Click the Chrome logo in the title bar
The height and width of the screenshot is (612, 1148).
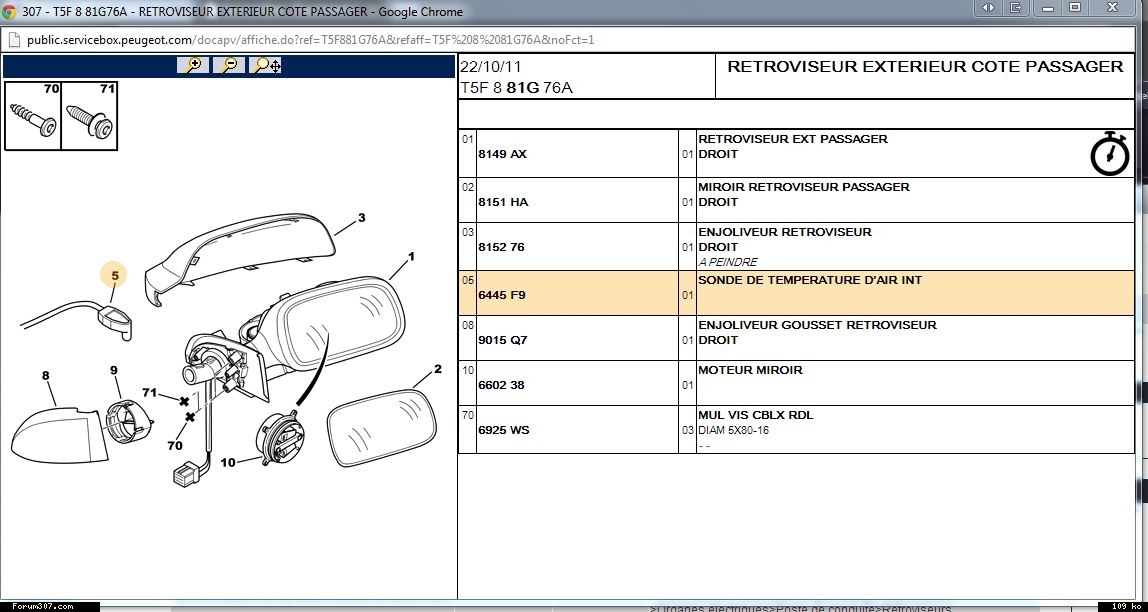coord(10,11)
